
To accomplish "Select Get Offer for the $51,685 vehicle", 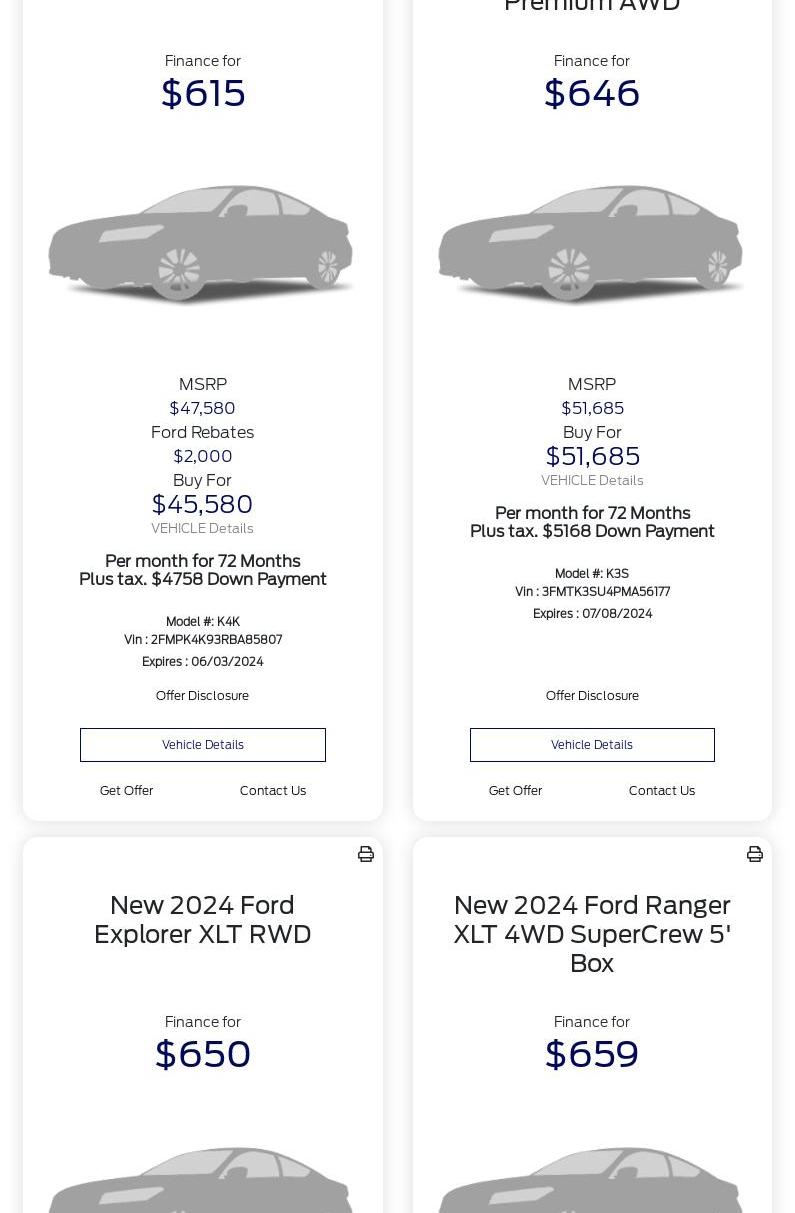I will tap(515, 791).
